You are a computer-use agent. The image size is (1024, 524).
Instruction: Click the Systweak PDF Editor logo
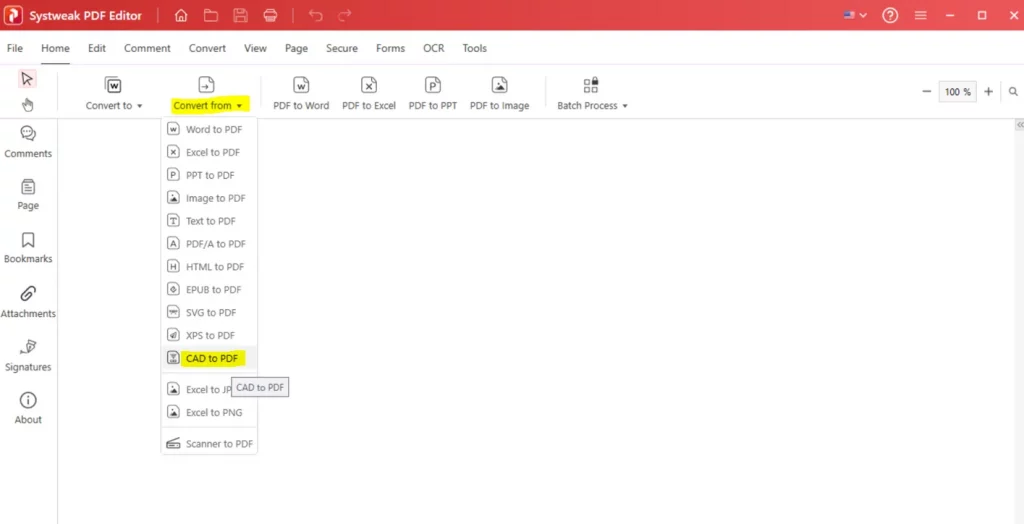coord(13,16)
